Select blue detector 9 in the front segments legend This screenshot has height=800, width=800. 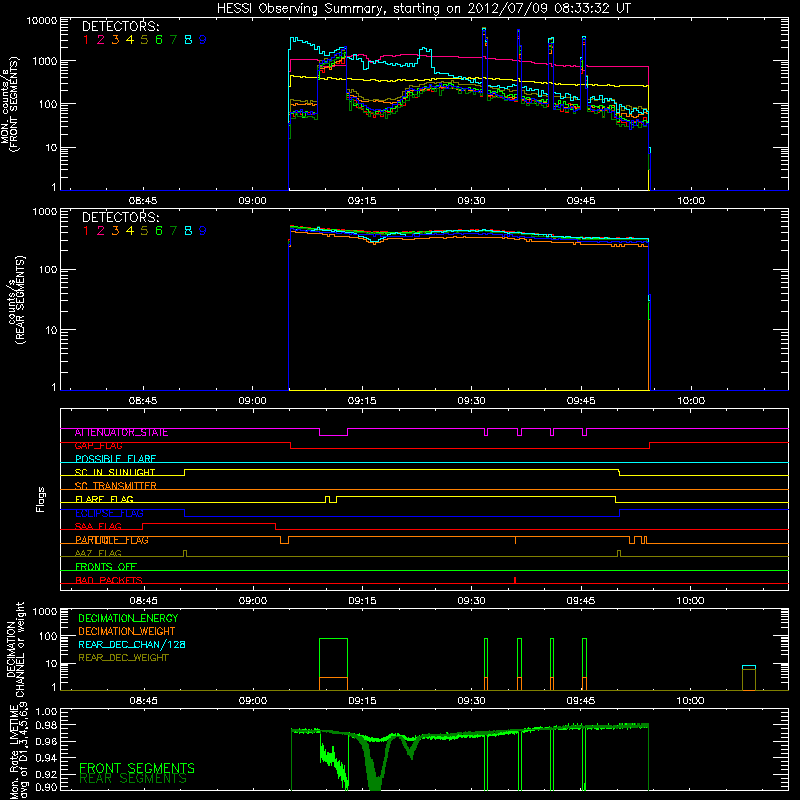[203, 40]
